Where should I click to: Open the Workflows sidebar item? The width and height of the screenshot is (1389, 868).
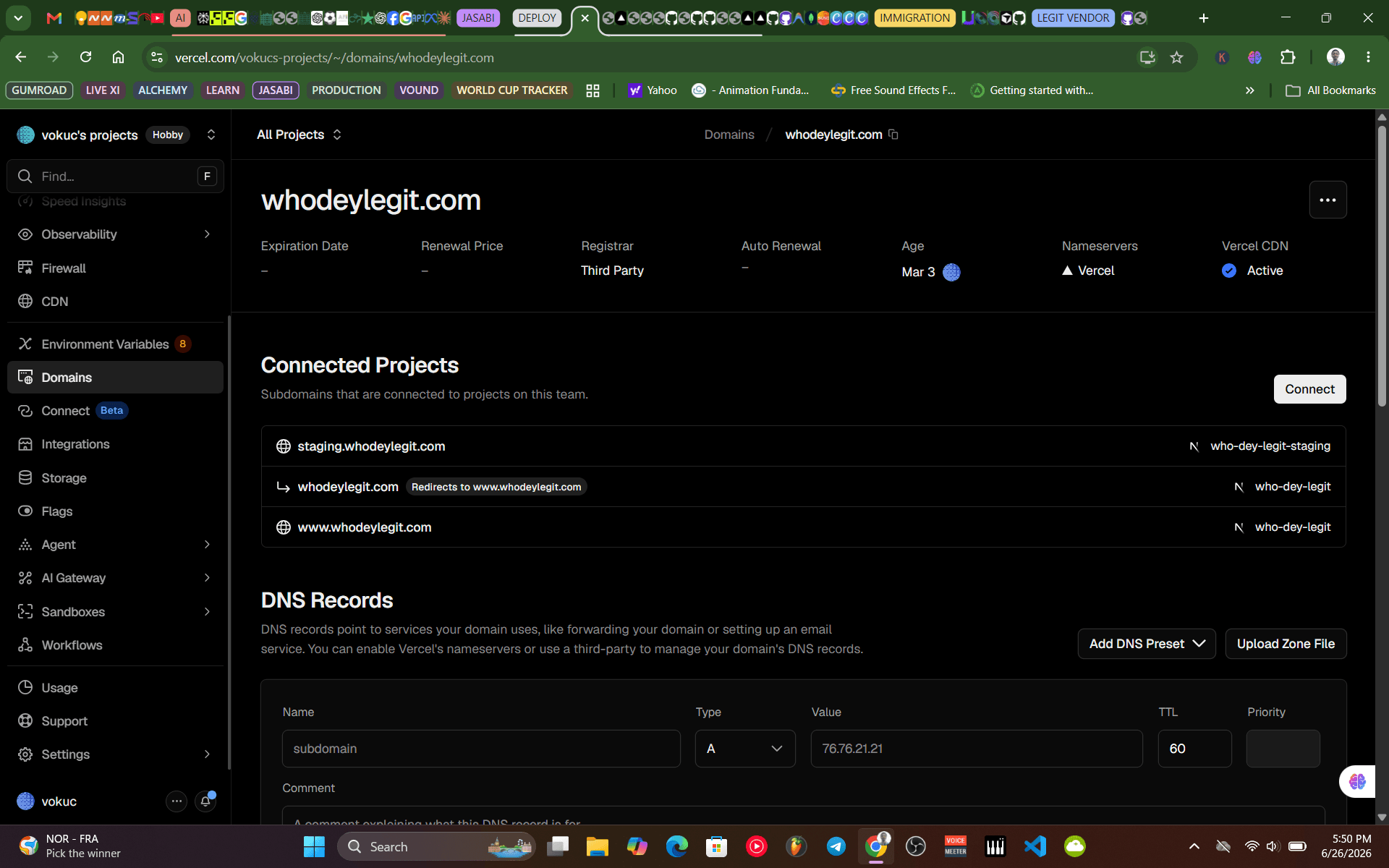tap(116, 645)
